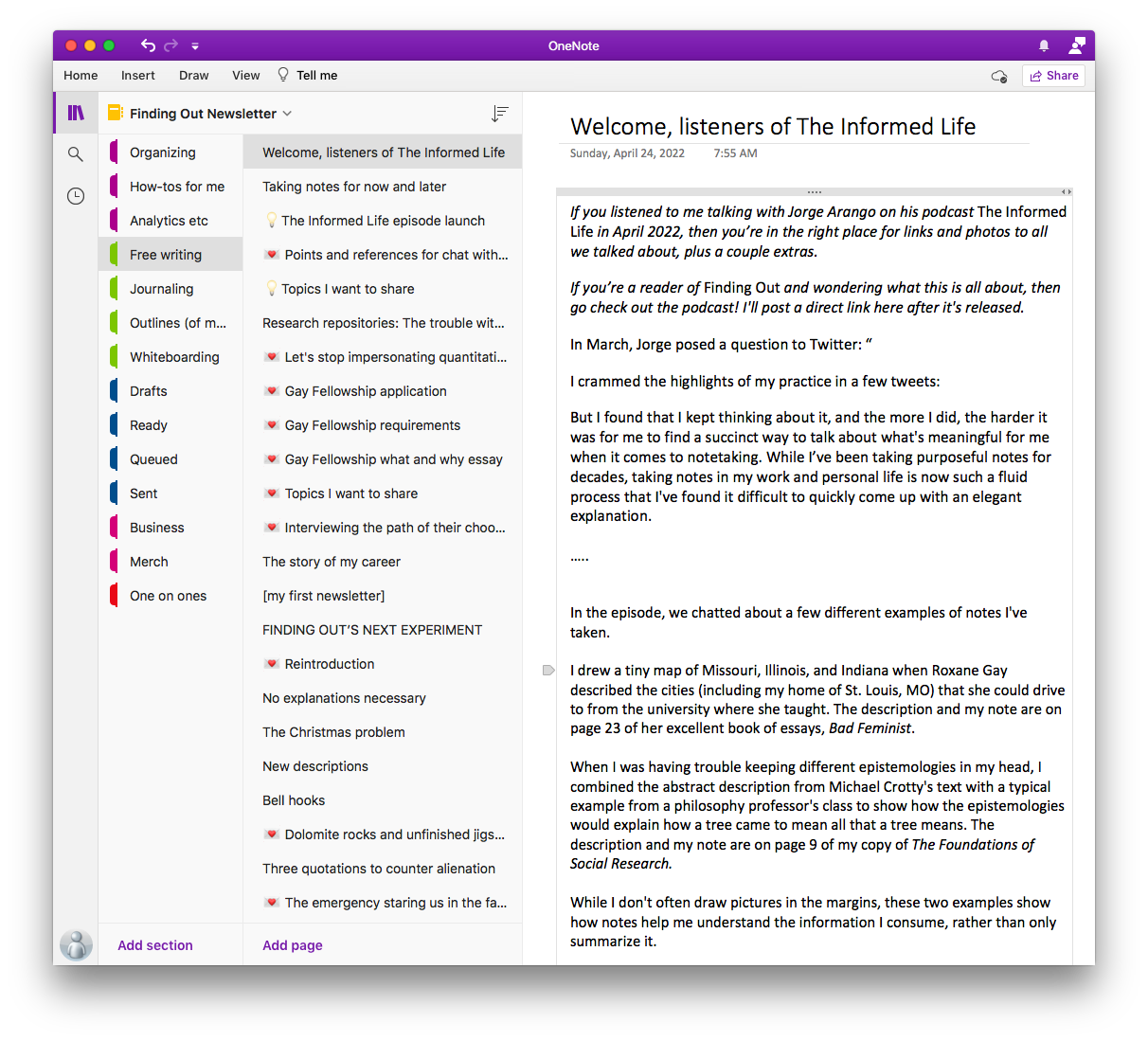Expand the Finding Out Newsletter notebook dropdown

click(287, 114)
